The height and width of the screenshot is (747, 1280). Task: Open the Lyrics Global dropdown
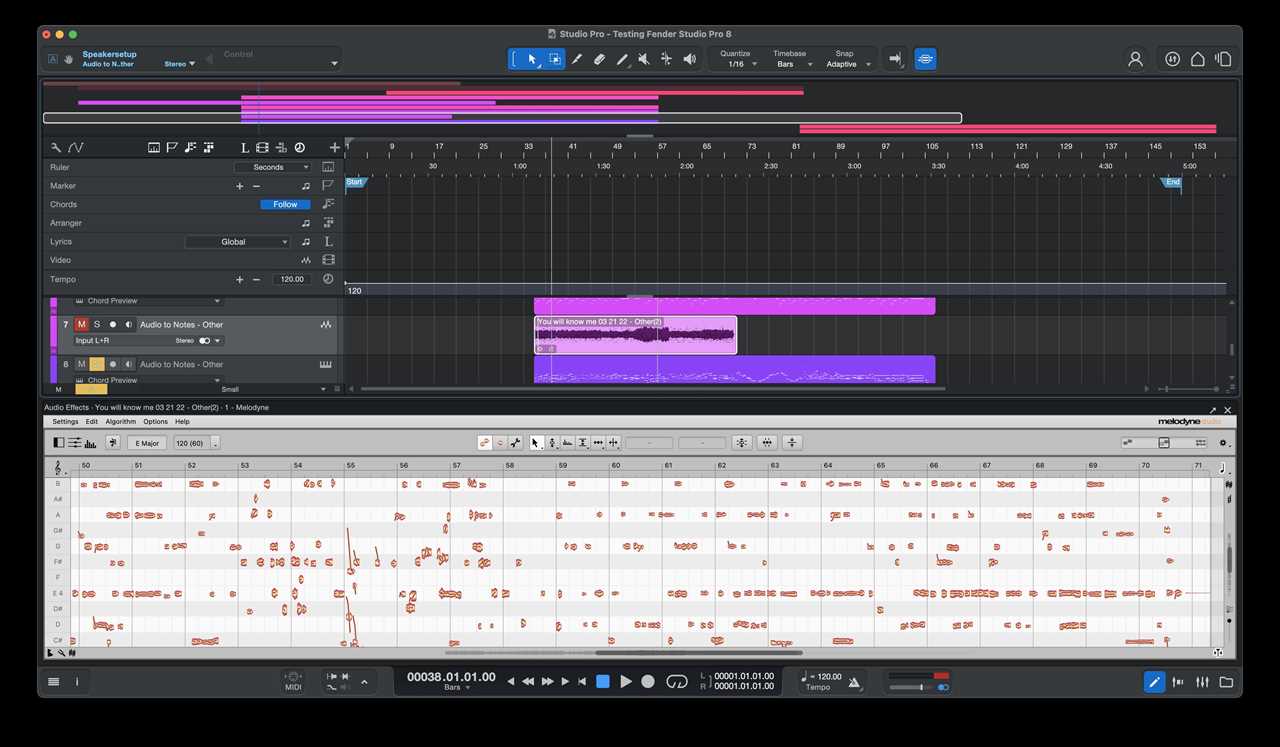coord(237,242)
